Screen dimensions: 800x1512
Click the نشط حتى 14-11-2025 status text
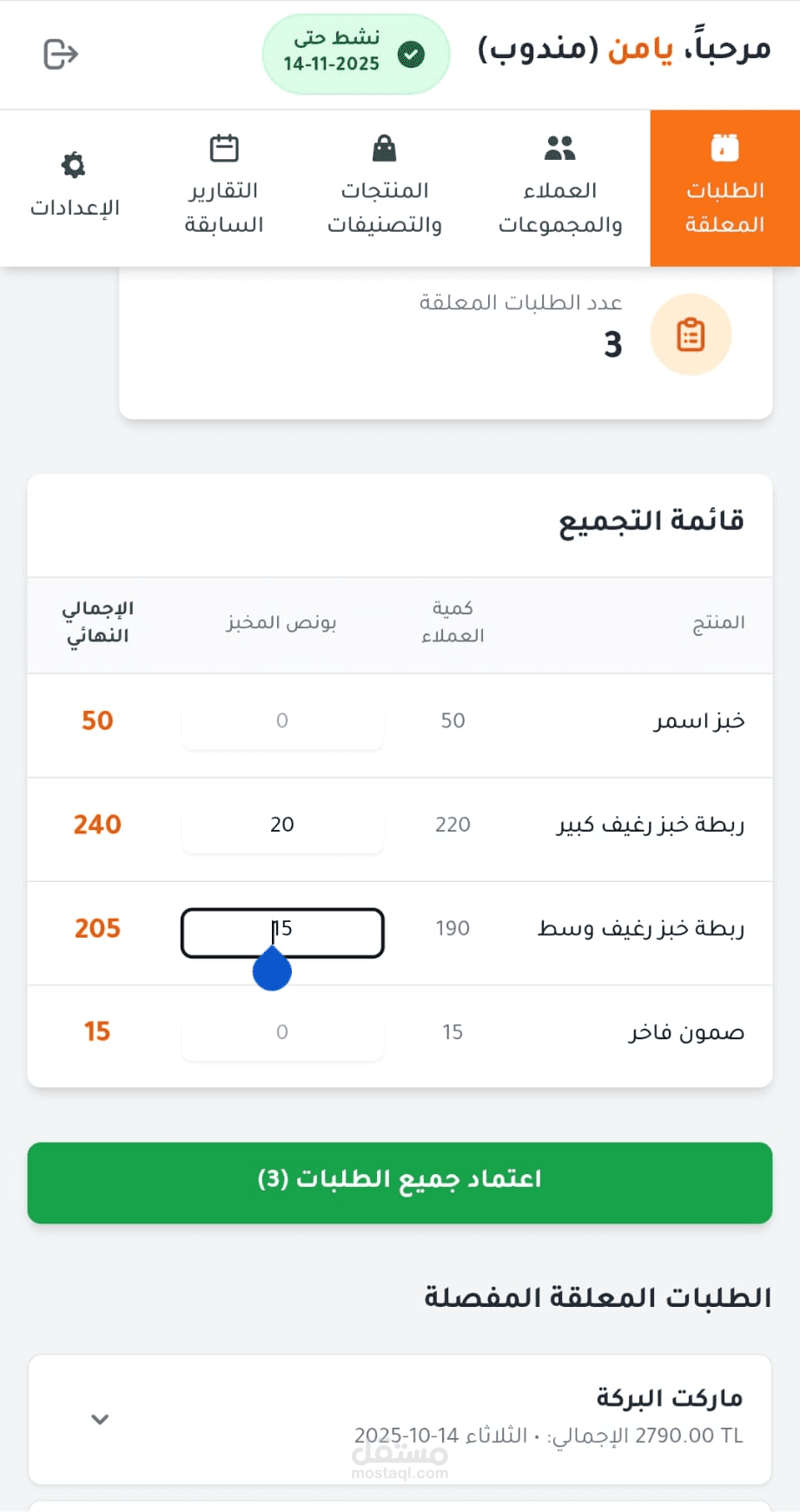pyautogui.click(x=334, y=51)
